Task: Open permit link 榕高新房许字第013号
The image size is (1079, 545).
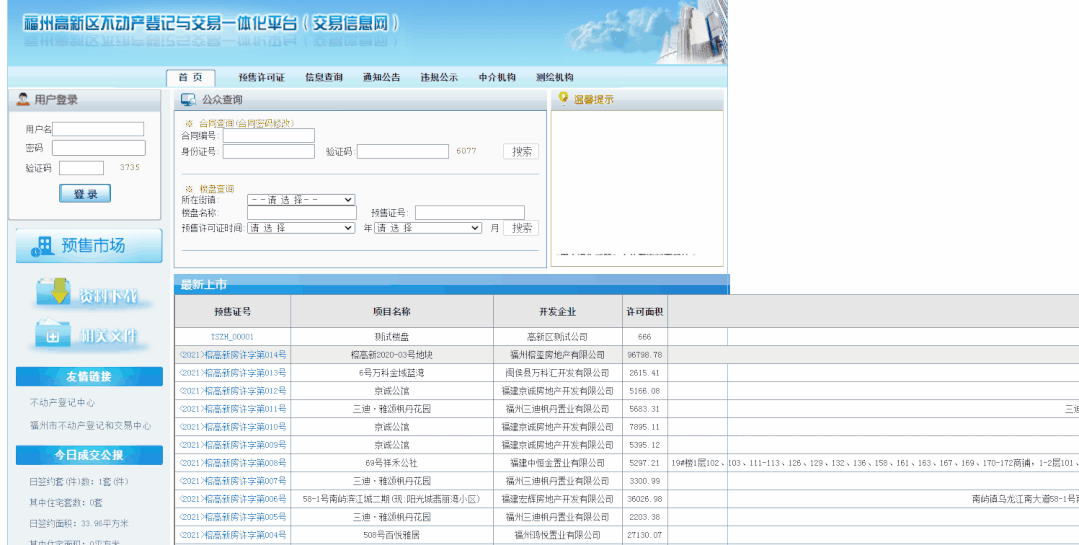Action: tap(233, 373)
